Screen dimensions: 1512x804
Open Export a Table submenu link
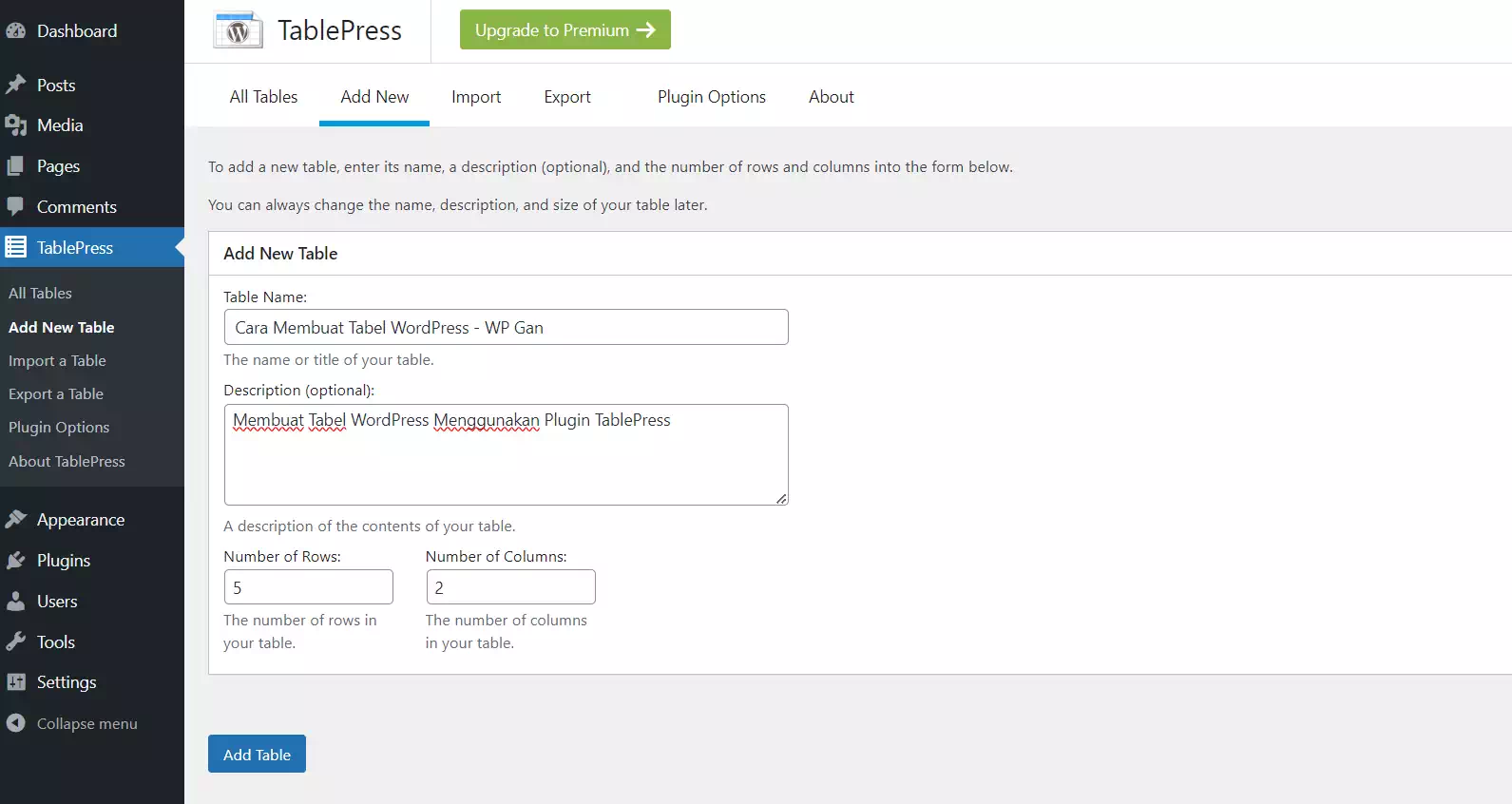coord(56,393)
